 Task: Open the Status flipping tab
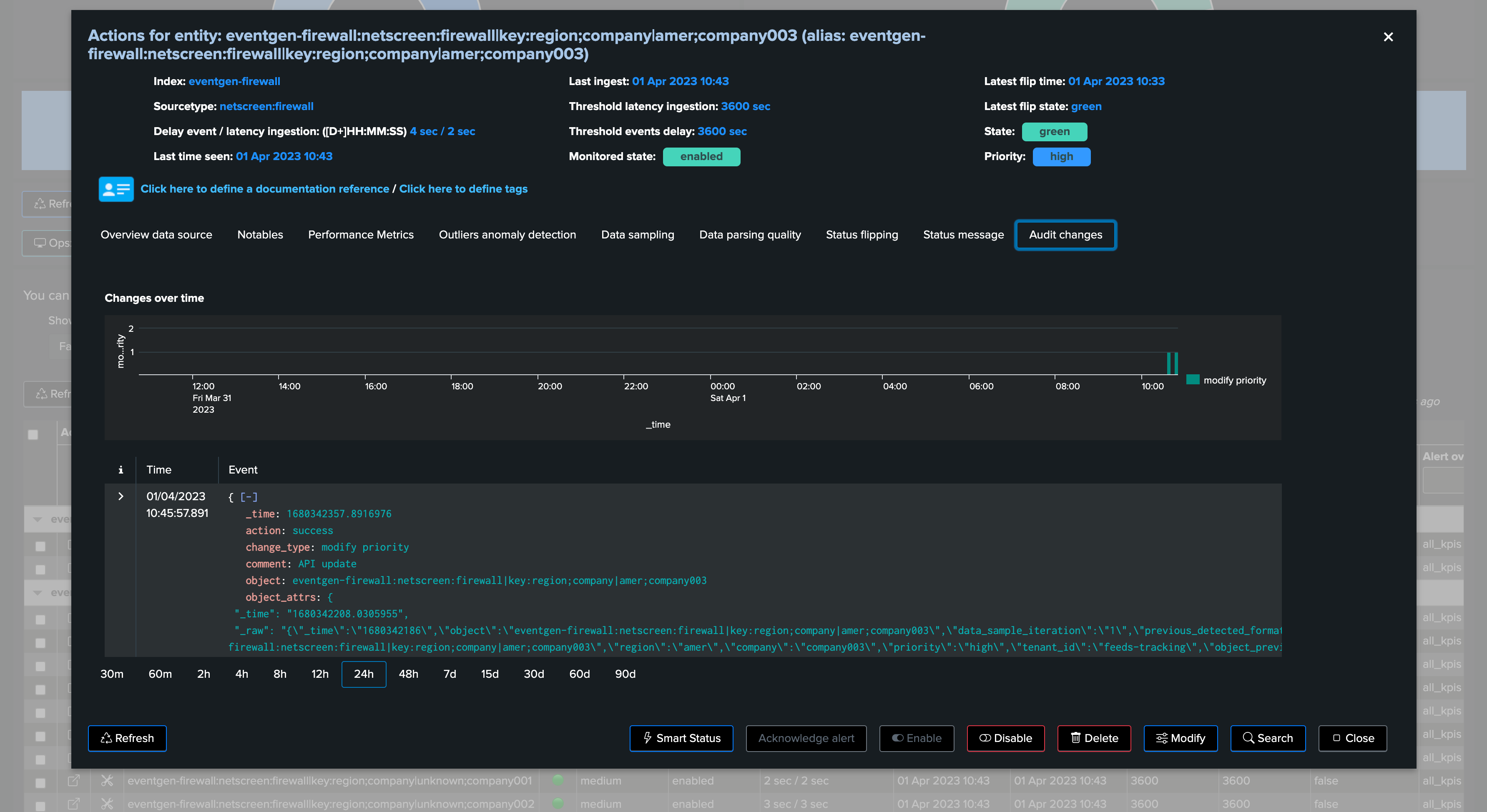point(862,235)
